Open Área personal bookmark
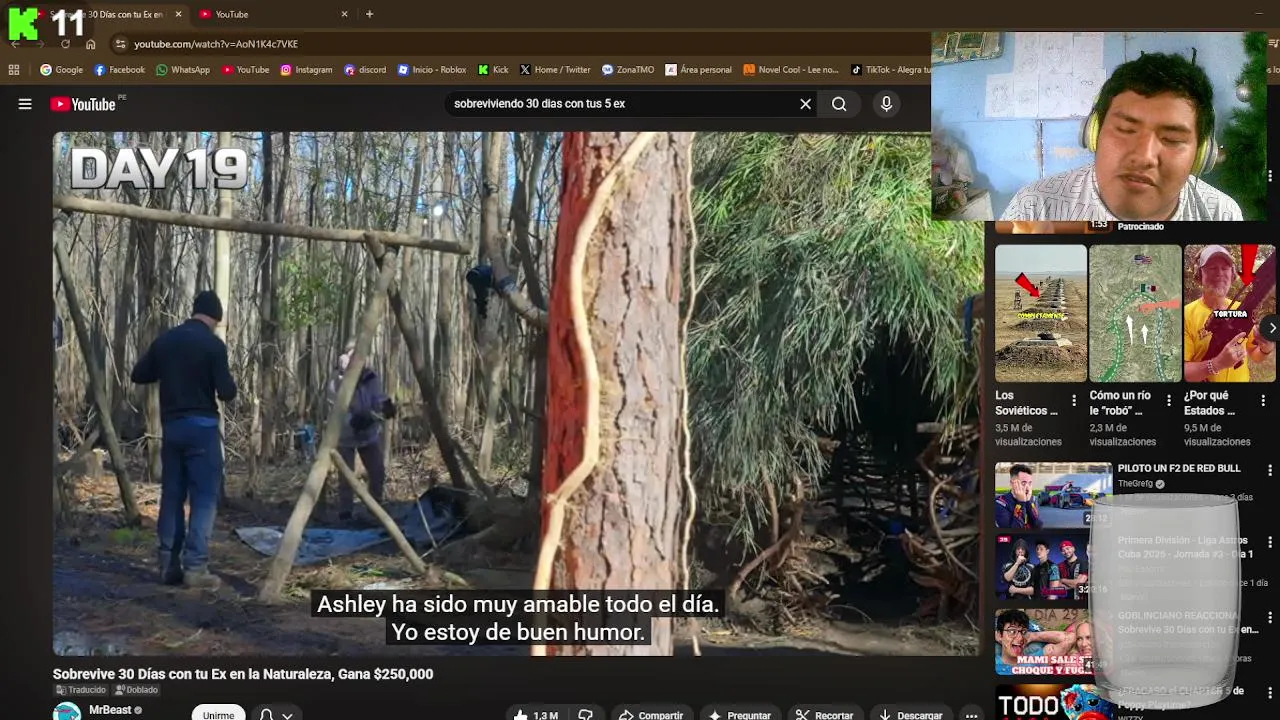 [698, 70]
